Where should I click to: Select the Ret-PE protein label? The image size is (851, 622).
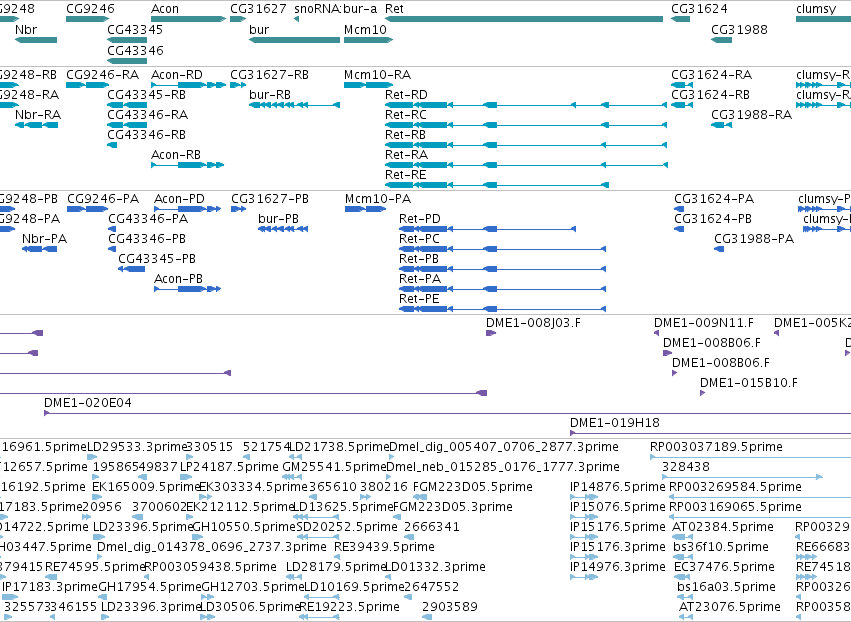pyautogui.click(x=419, y=299)
